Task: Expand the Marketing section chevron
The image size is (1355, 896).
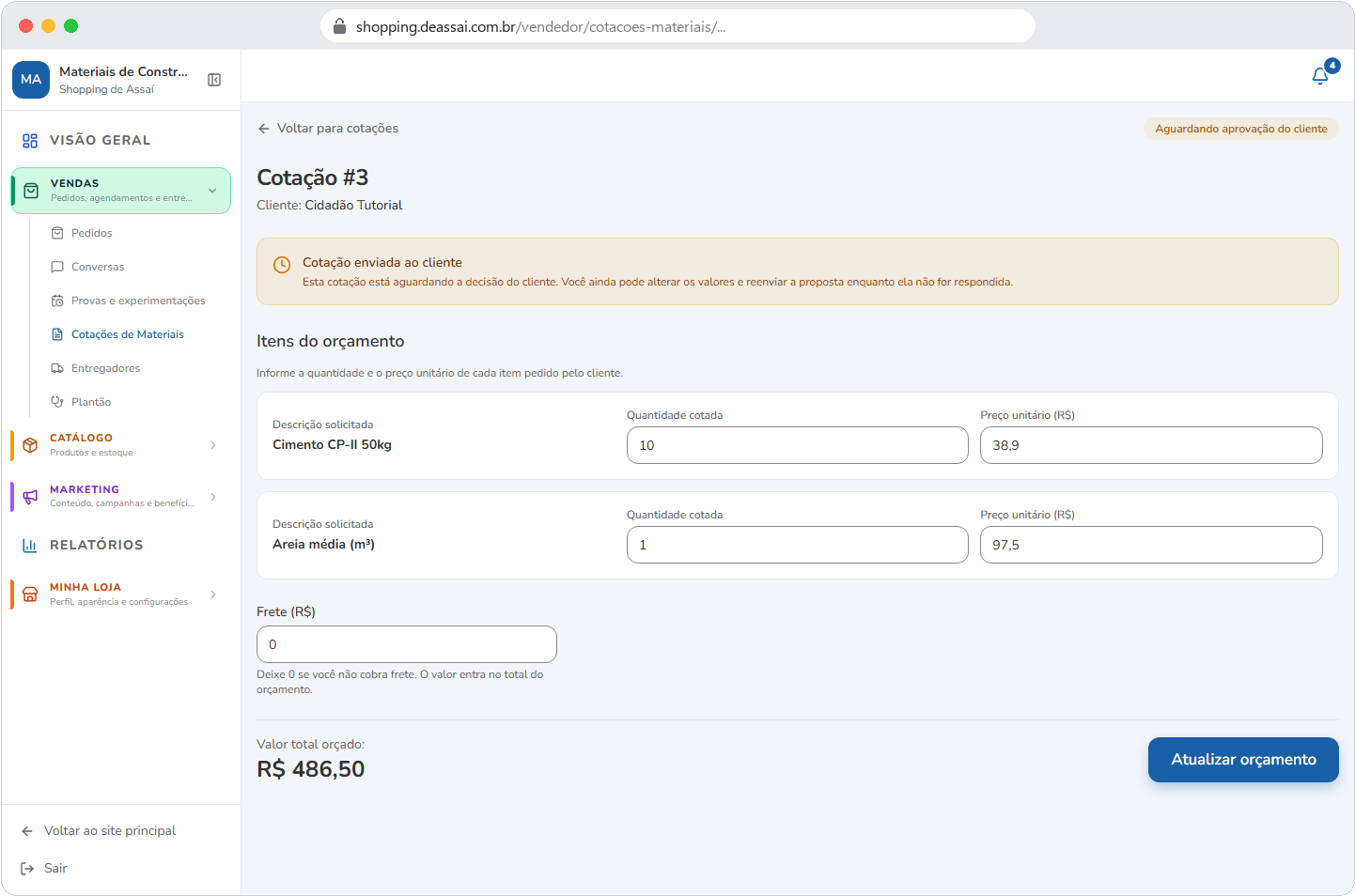Action: tap(213, 497)
